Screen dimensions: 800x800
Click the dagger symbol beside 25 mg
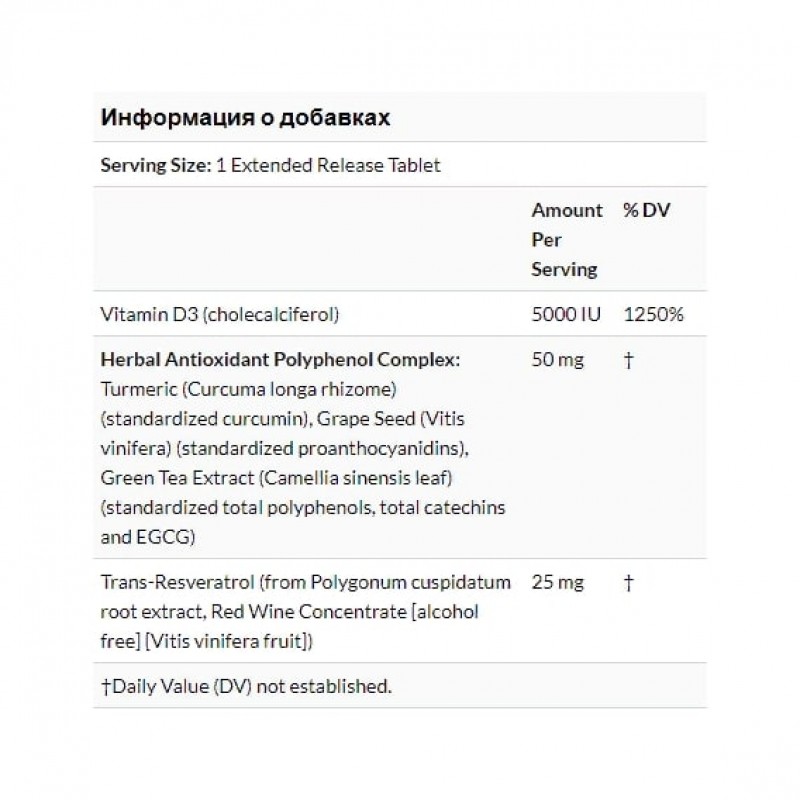[628, 583]
